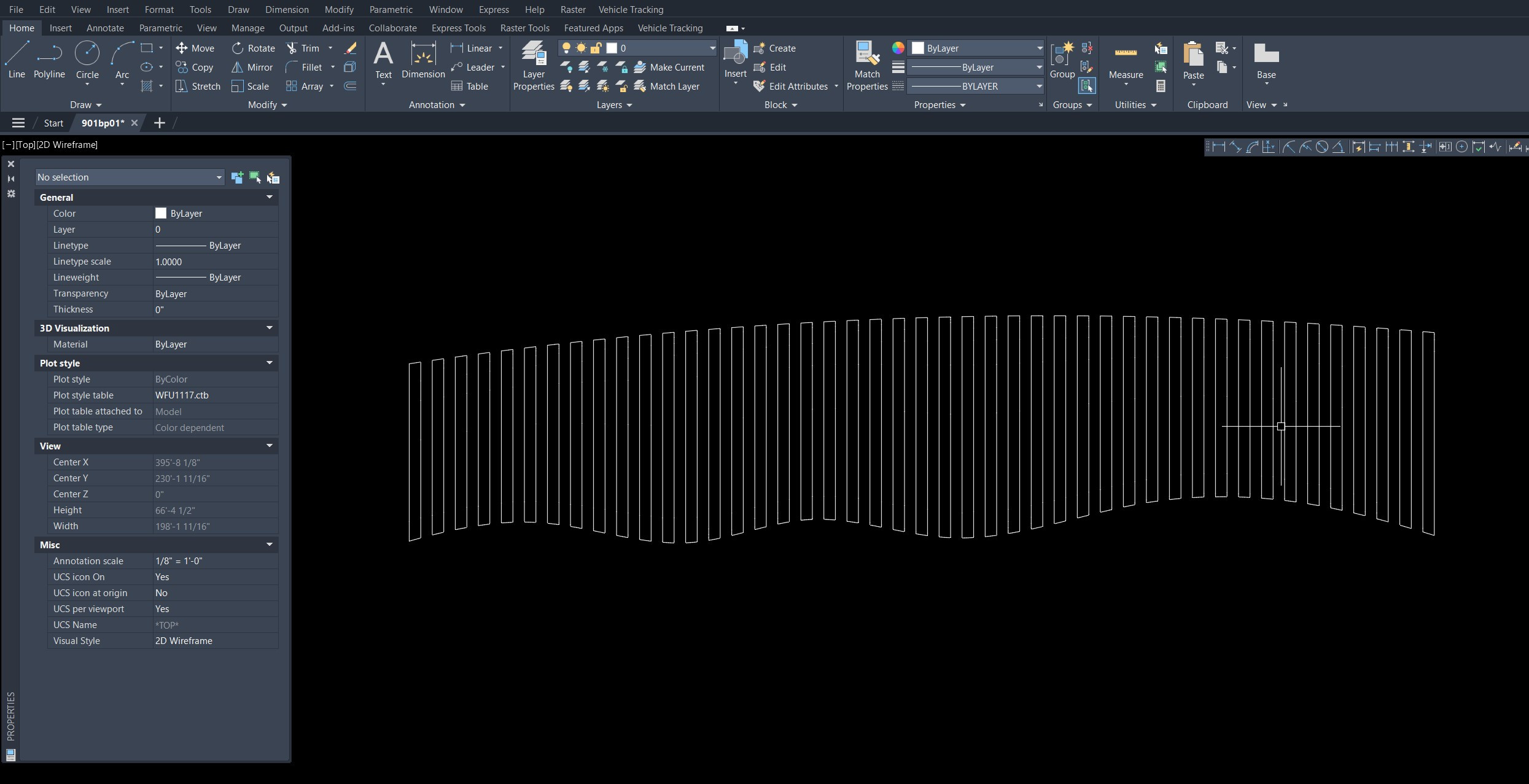Choose the Mirror modify tool

click(x=252, y=67)
